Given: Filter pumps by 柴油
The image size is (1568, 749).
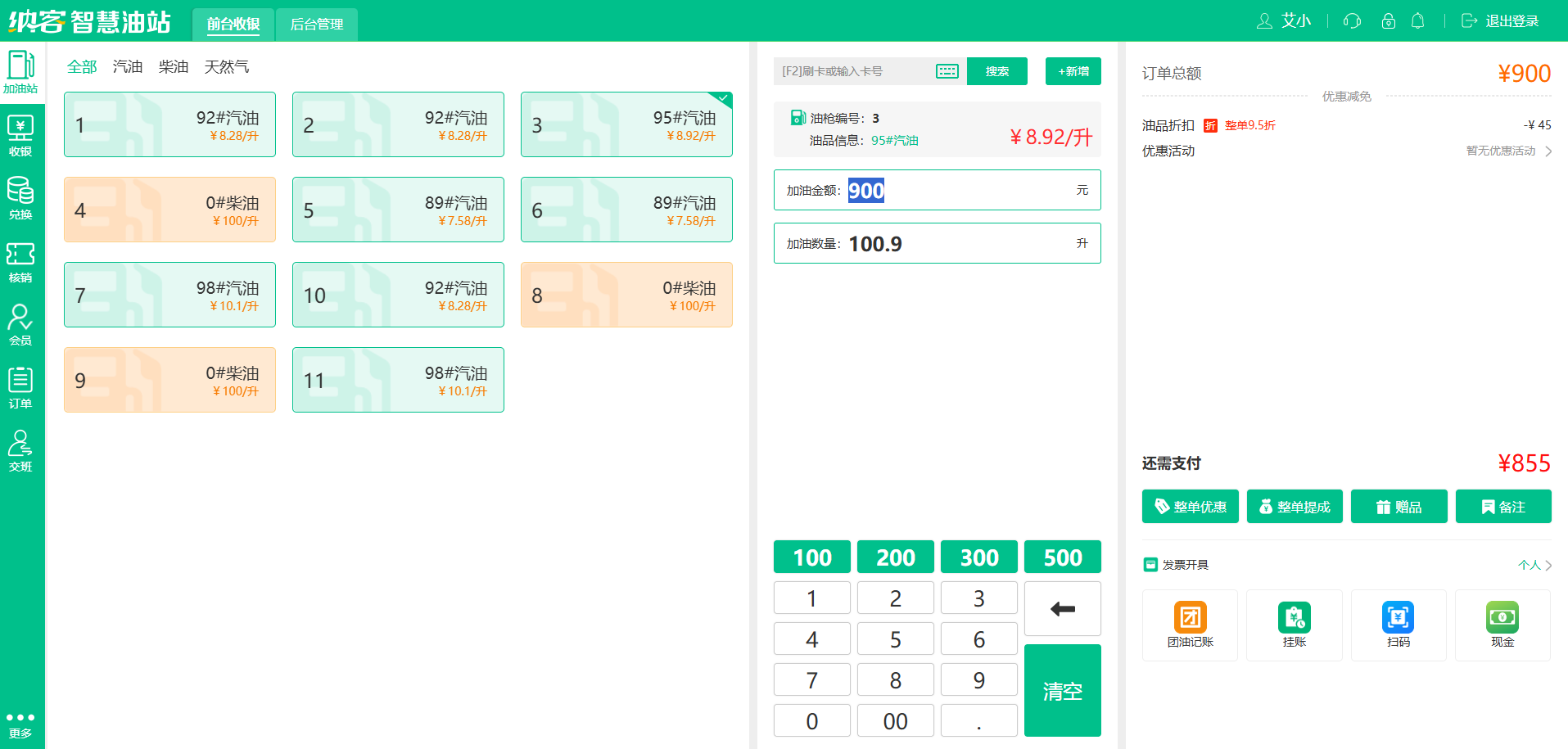Looking at the screenshot, I should (174, 66).
